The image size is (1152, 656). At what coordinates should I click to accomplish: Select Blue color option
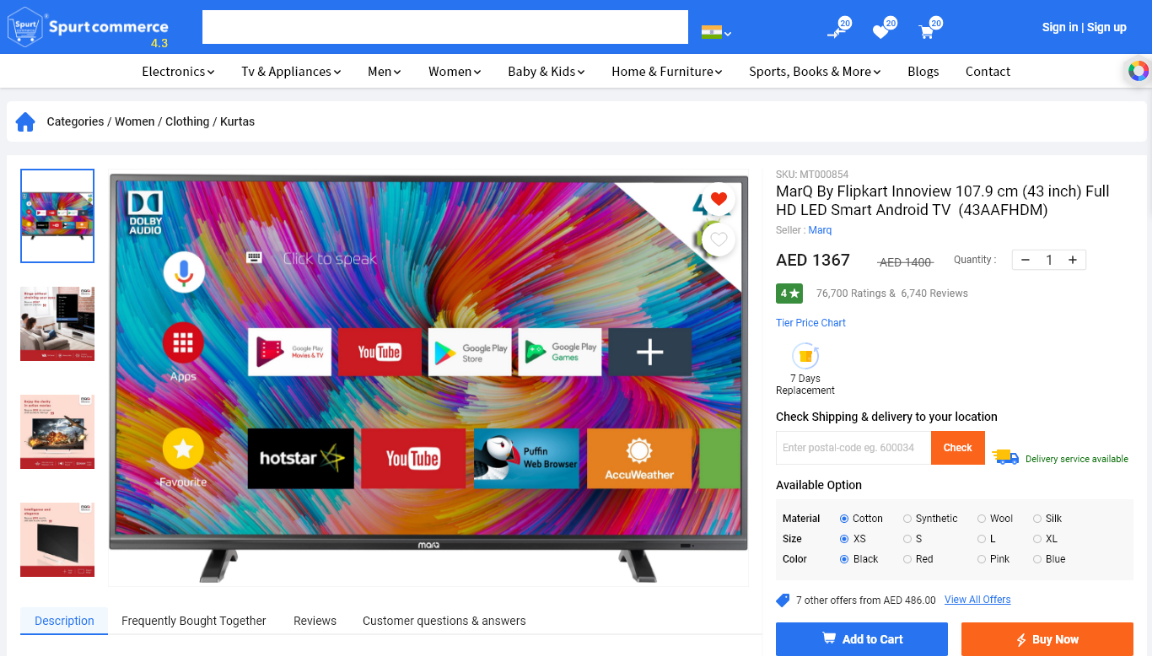1037,560
